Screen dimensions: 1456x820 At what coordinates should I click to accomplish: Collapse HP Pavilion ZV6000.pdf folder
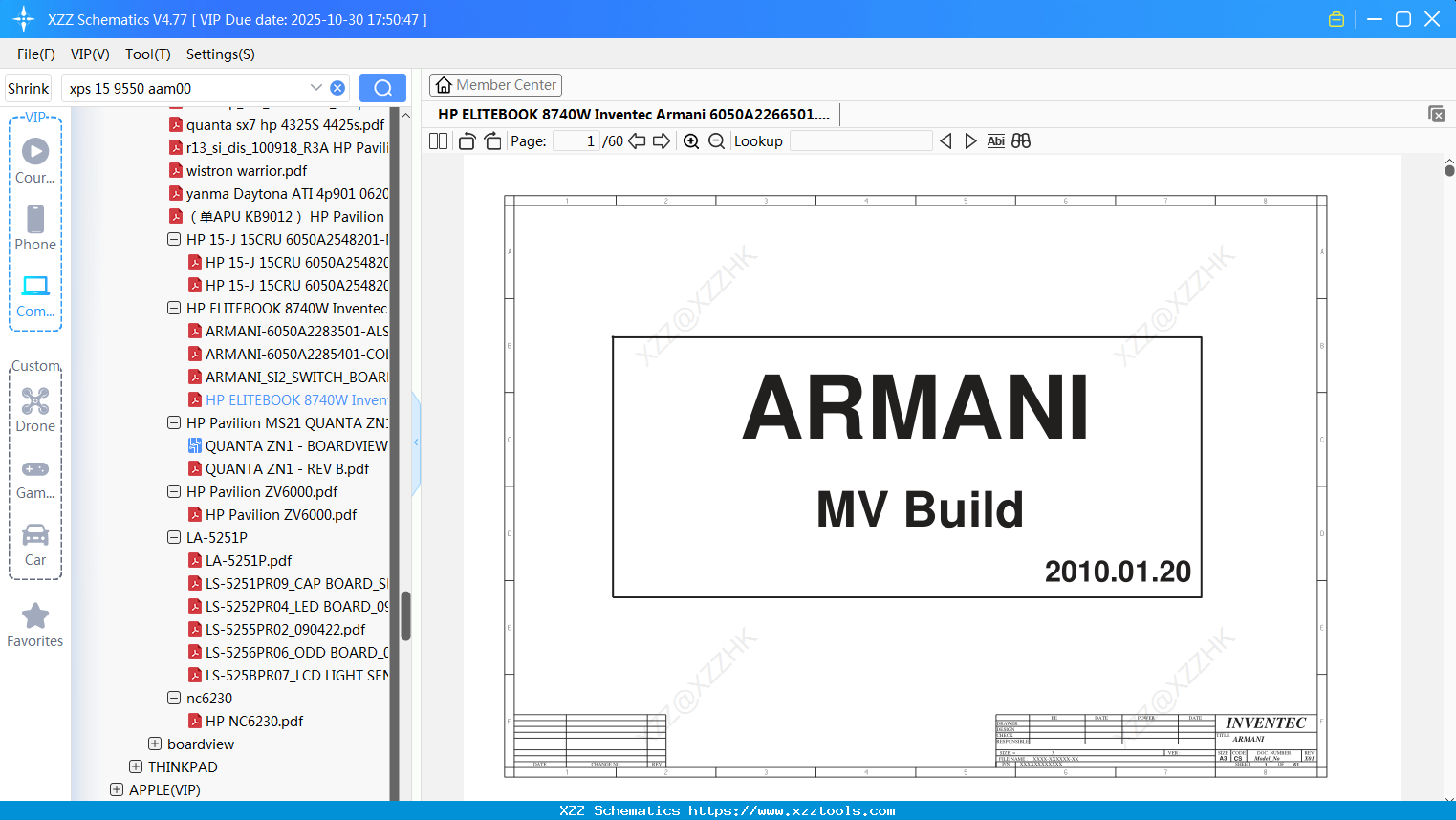click(x=174, y=491)
